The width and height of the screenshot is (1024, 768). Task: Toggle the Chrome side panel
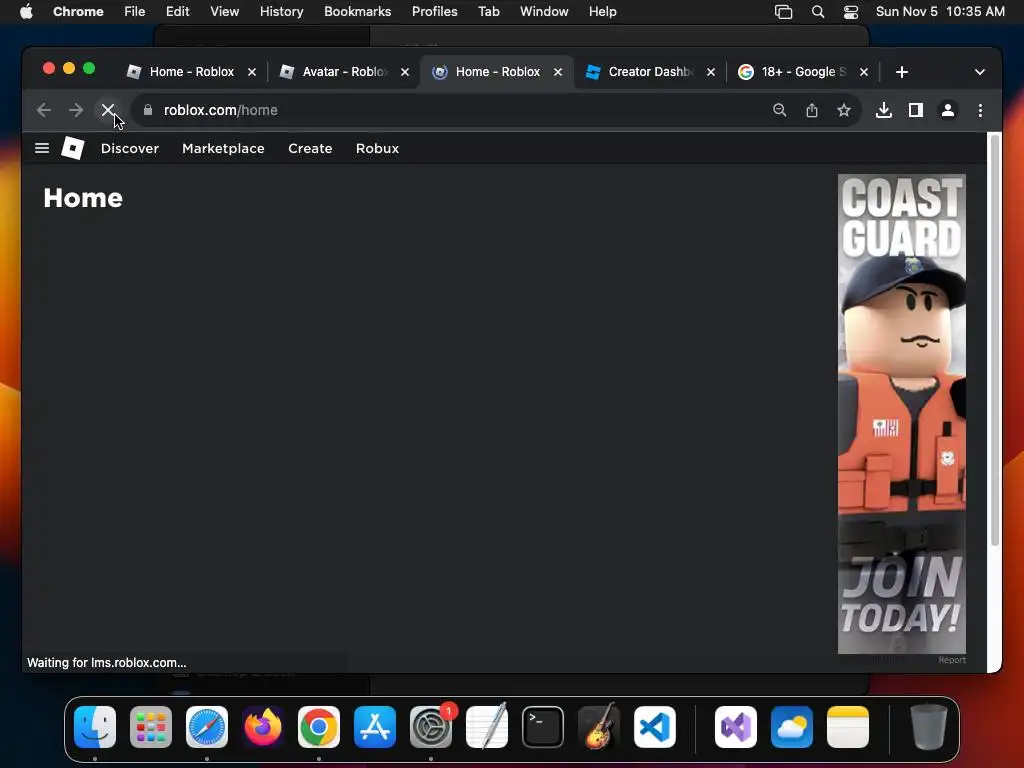pos(916,110)
